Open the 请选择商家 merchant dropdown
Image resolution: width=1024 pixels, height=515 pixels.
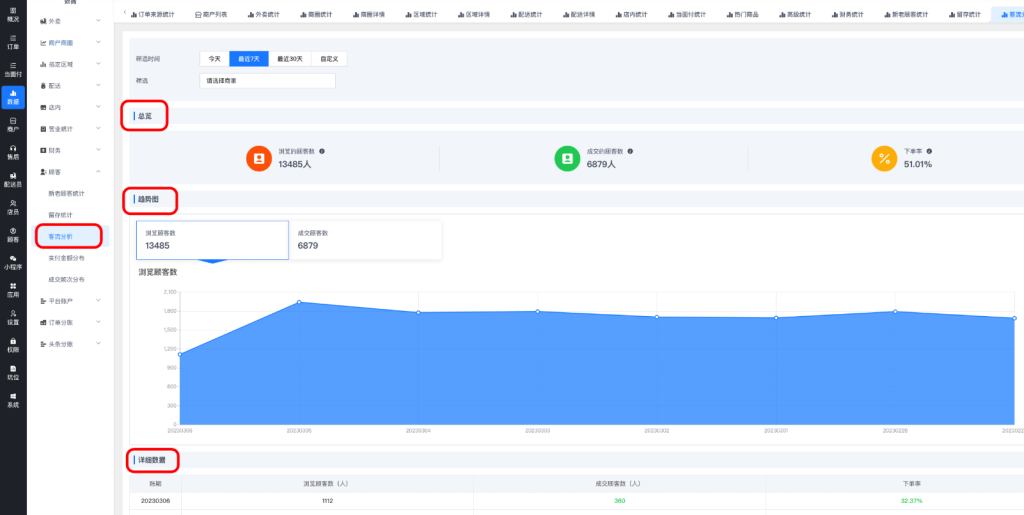[267, 81]
